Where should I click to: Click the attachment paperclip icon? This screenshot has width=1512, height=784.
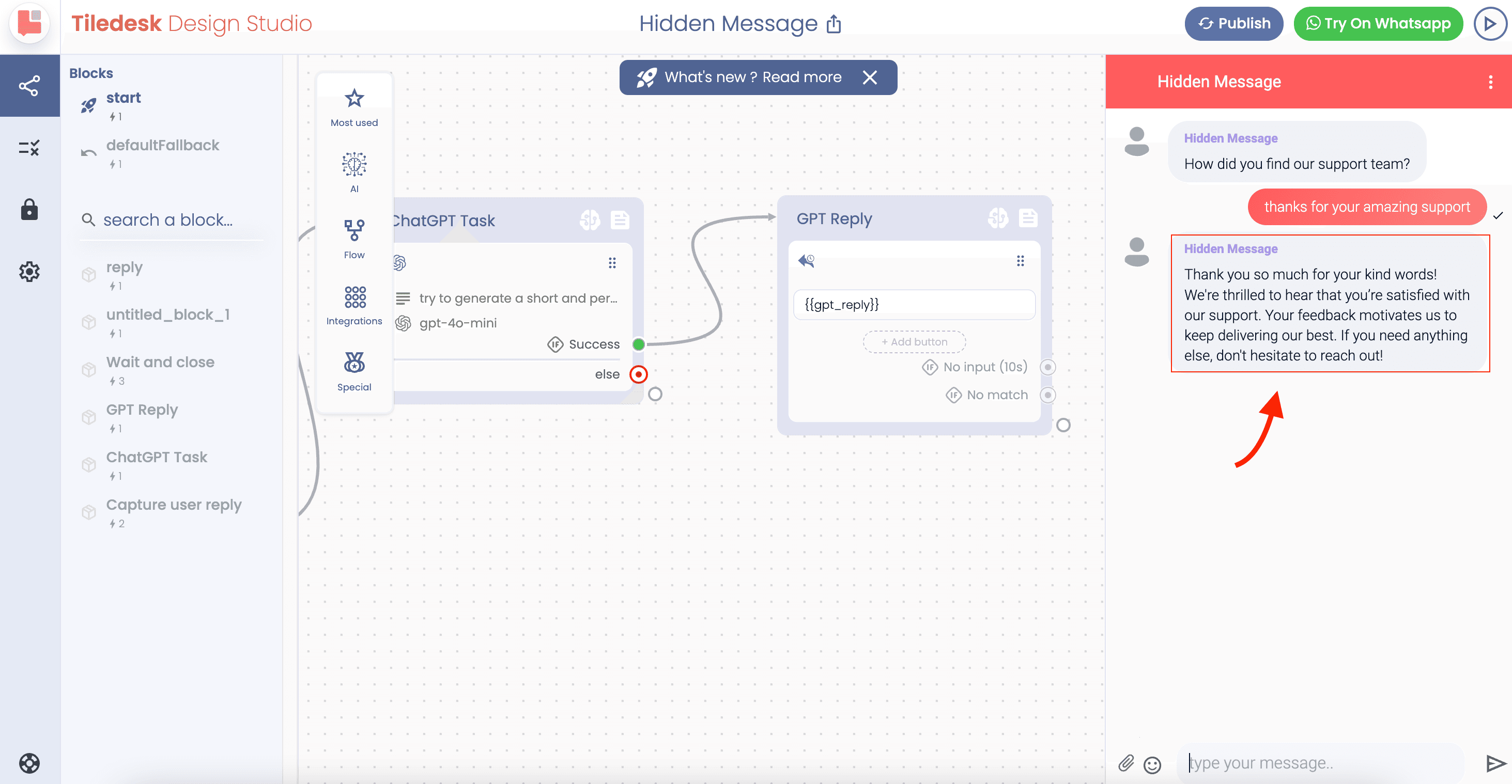(x=1126, y=763)
